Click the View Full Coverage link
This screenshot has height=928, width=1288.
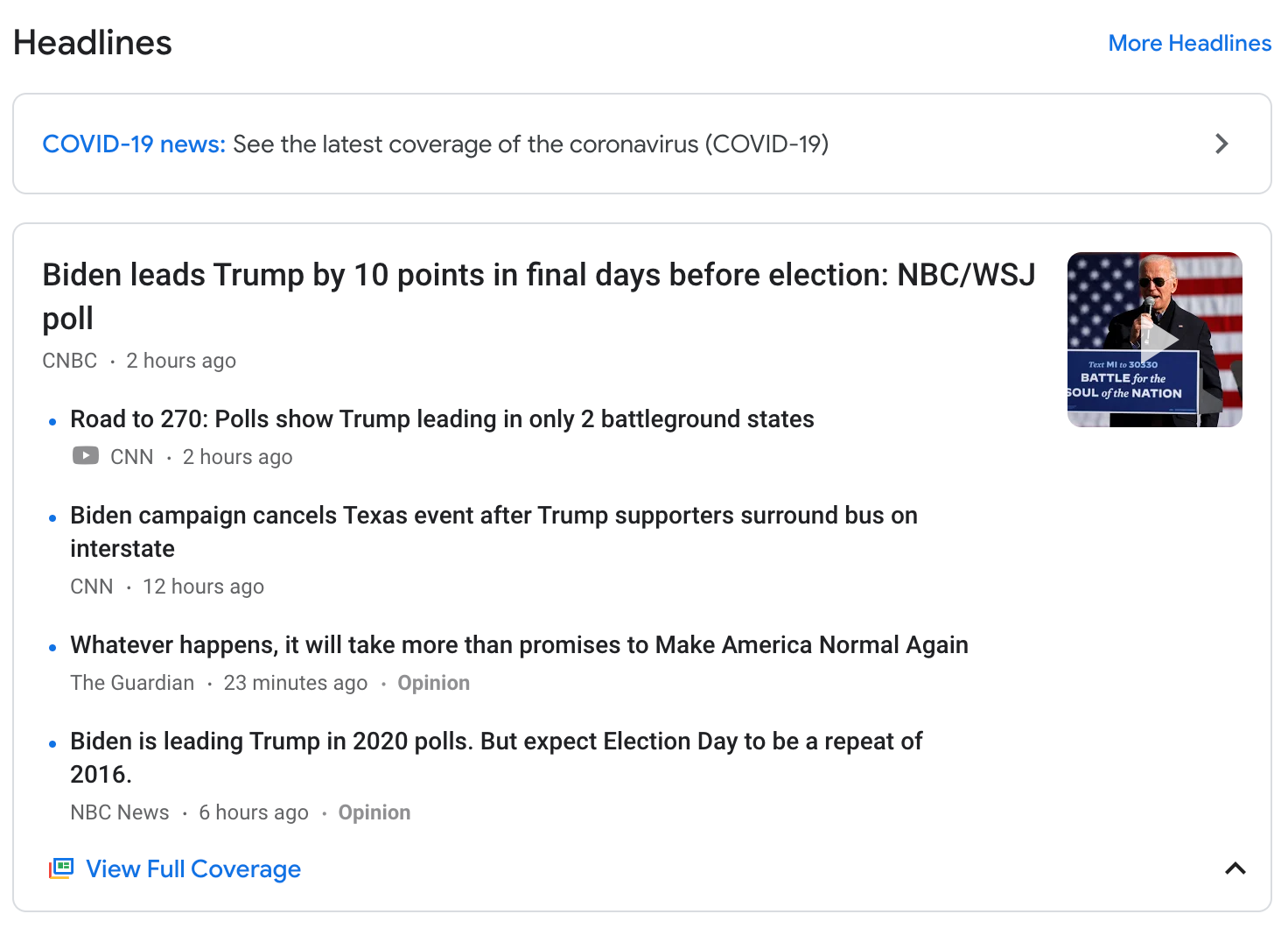[x=193, y=868]
